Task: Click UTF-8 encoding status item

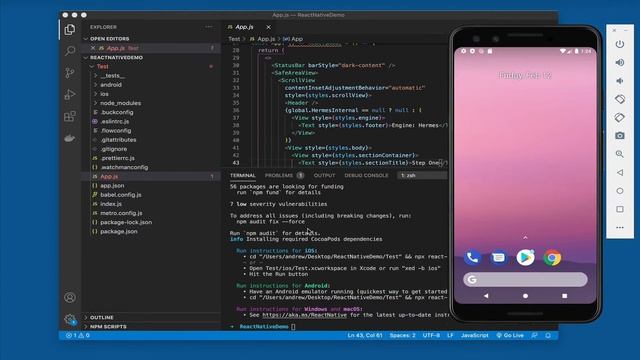Action: (431, 336)
